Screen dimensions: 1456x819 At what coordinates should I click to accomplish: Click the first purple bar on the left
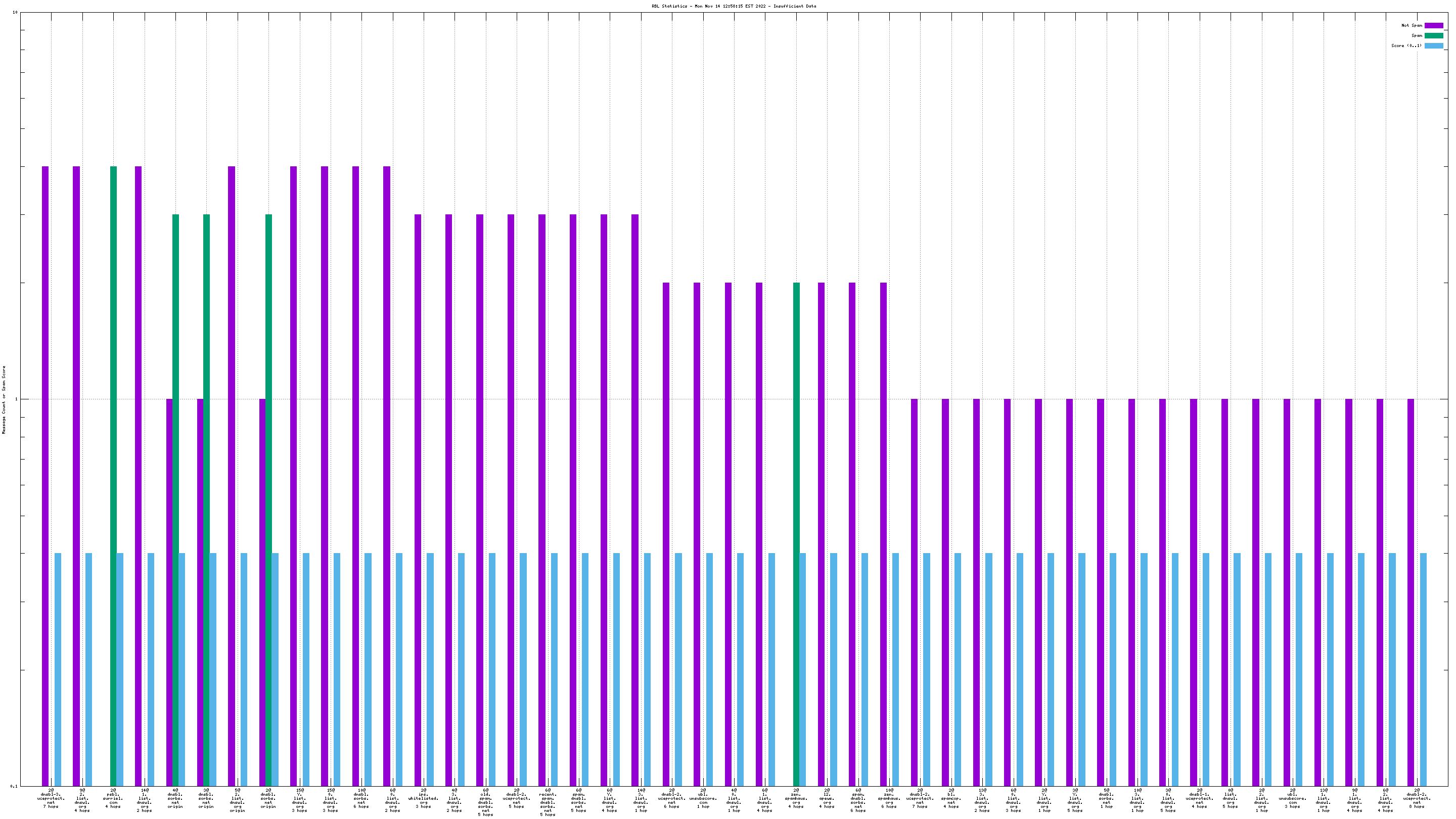tap(45, 475)
